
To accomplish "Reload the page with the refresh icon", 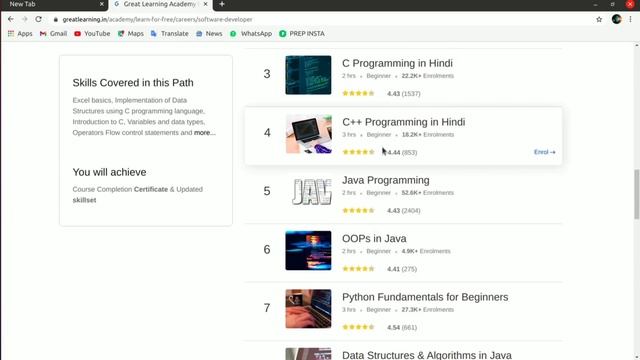I will (x=38, y=19).
